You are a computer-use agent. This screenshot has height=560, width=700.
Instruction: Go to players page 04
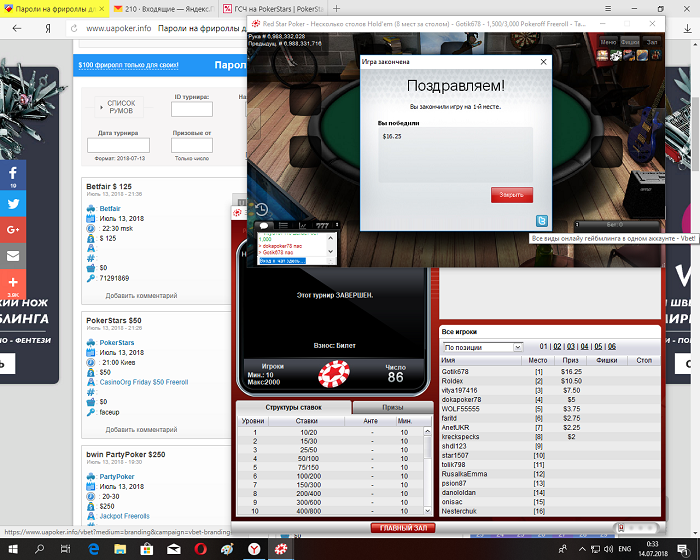click(584, 347)
